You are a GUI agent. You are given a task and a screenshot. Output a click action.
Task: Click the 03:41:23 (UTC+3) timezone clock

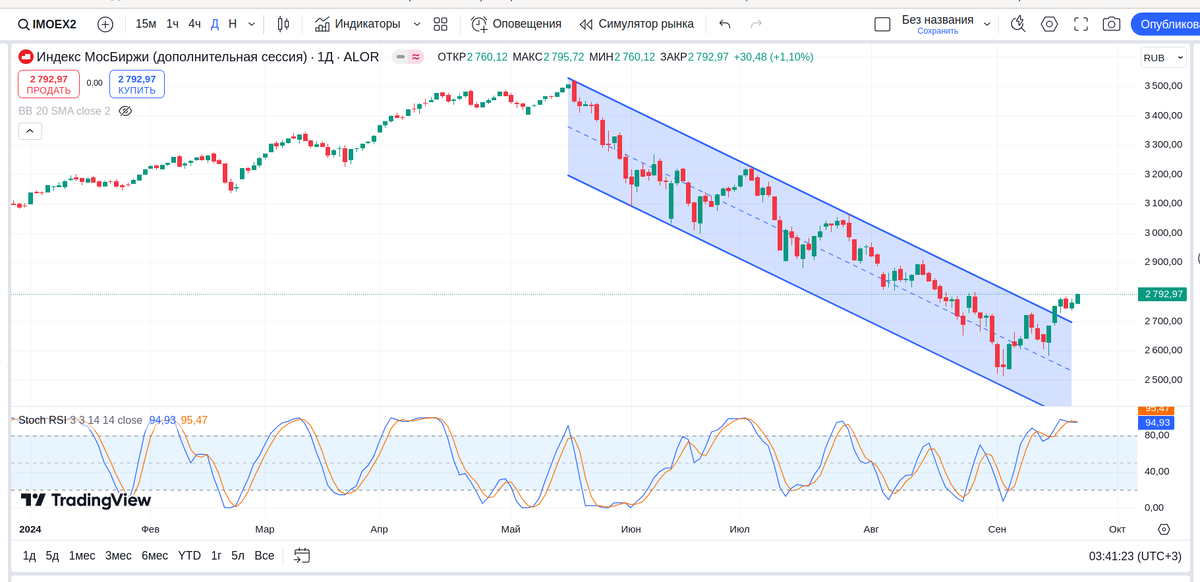[1135, 556]
